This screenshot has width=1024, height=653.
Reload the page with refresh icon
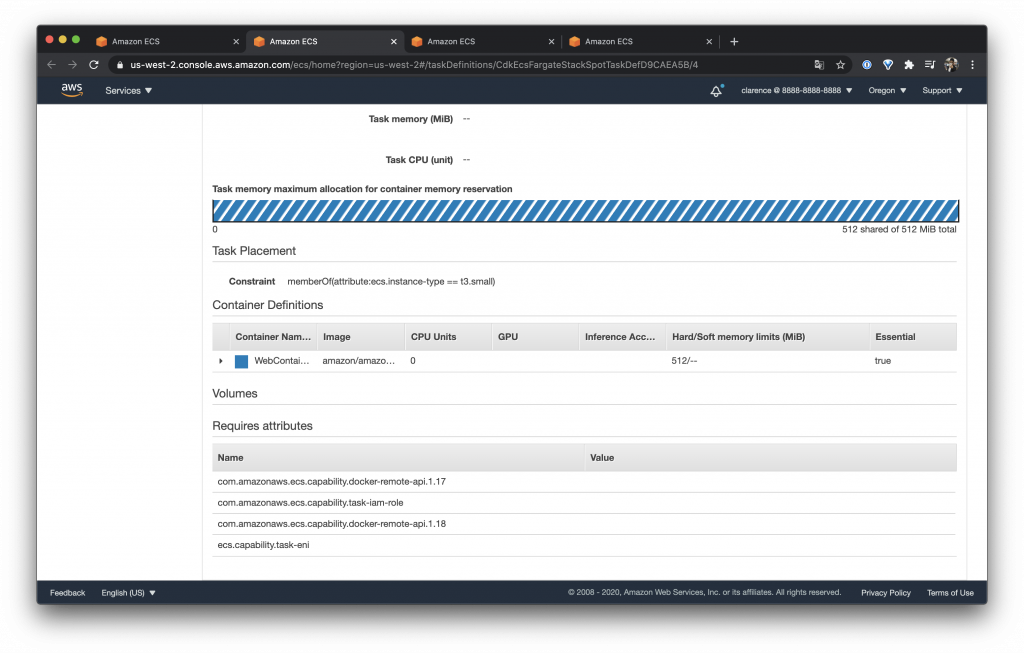pyautogui.click(x=94, y=65)
